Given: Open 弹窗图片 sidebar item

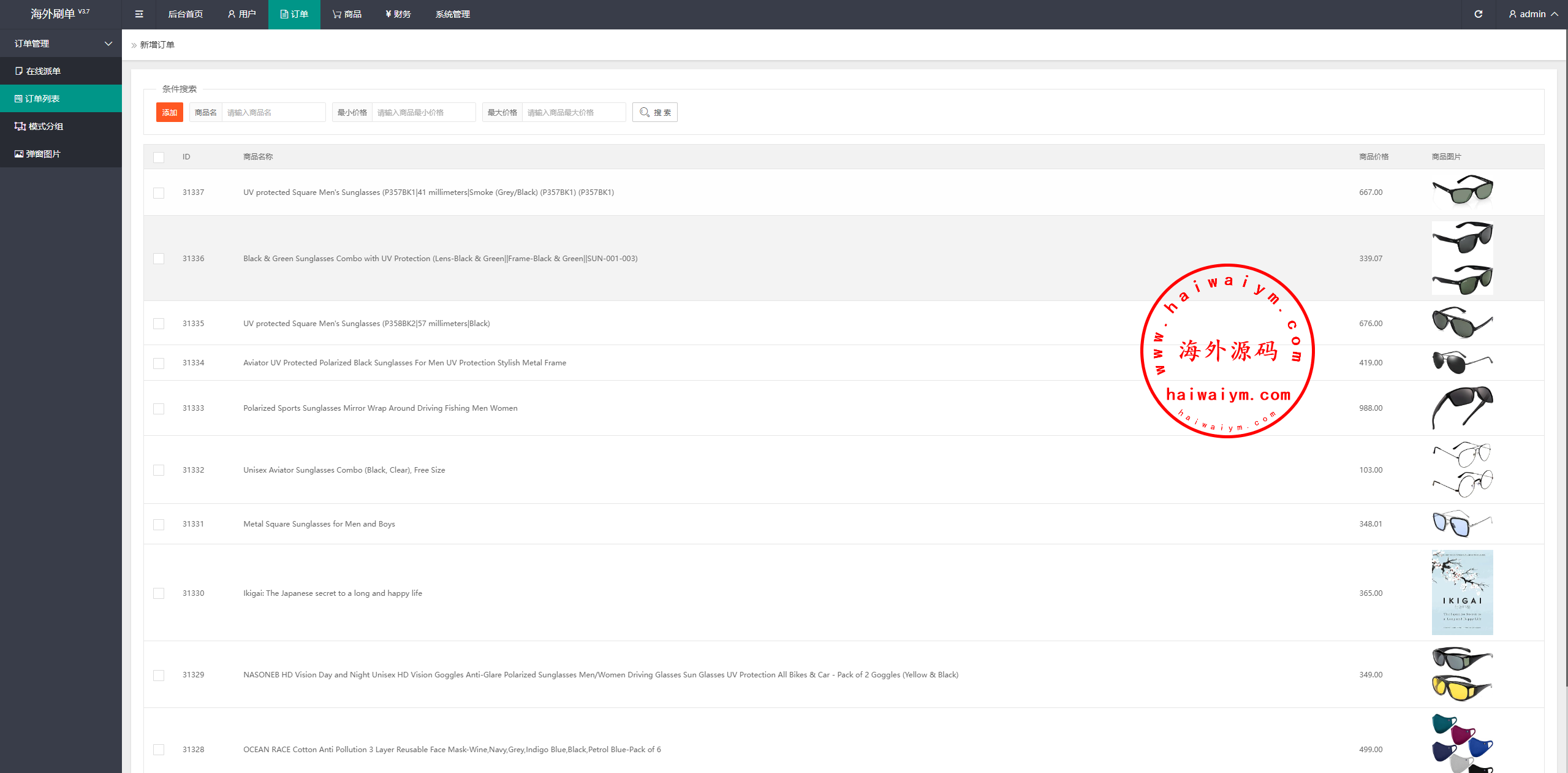Looking at the screenshot, I should pyautogui.click(x=43, y=154).
